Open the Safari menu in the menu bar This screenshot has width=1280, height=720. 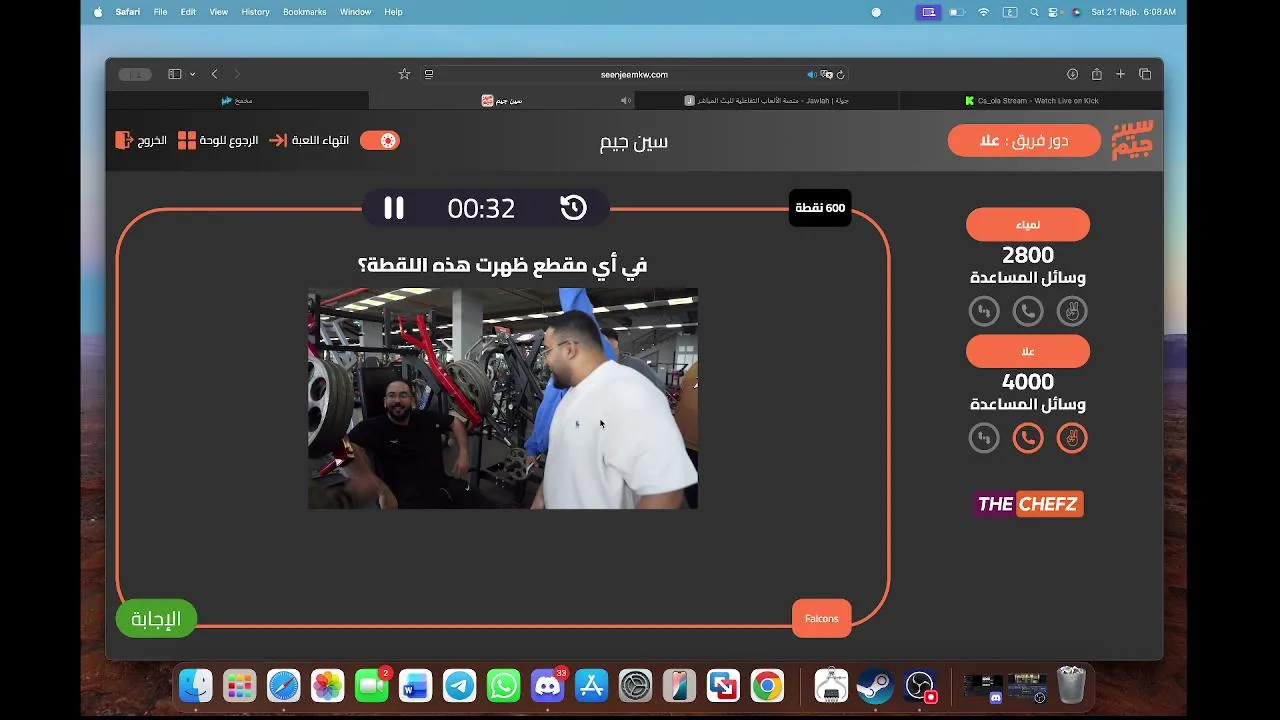tap(127, 12)
